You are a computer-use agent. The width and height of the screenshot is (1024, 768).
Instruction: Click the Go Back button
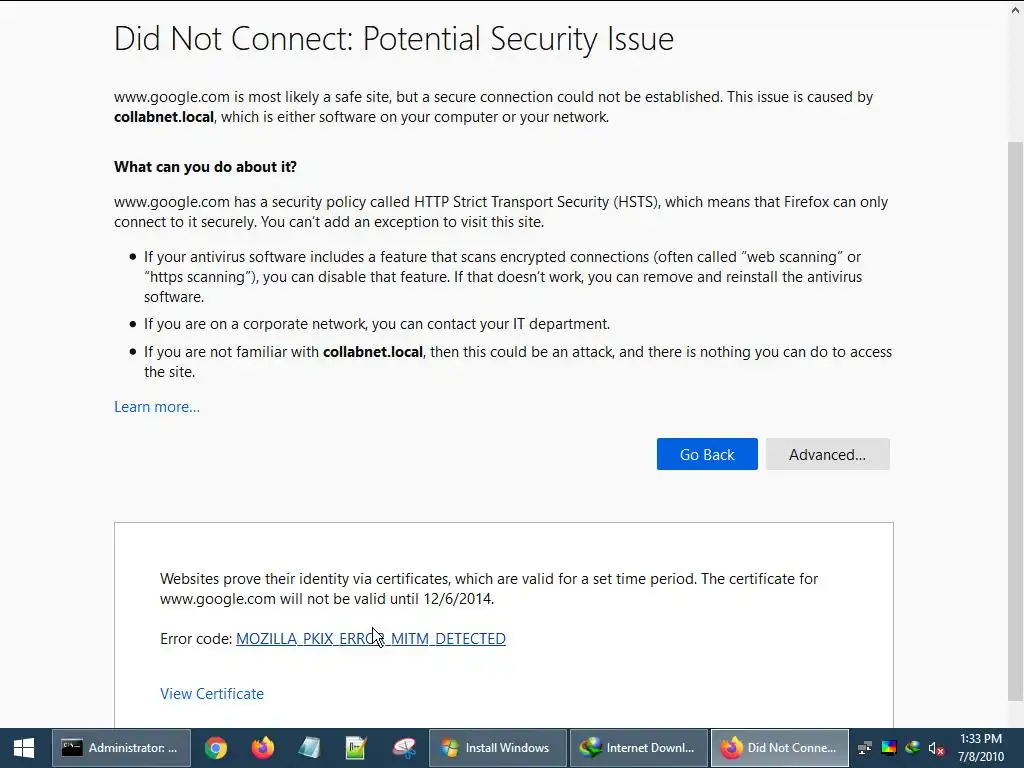pyautogui.click(x=707, y=454)
